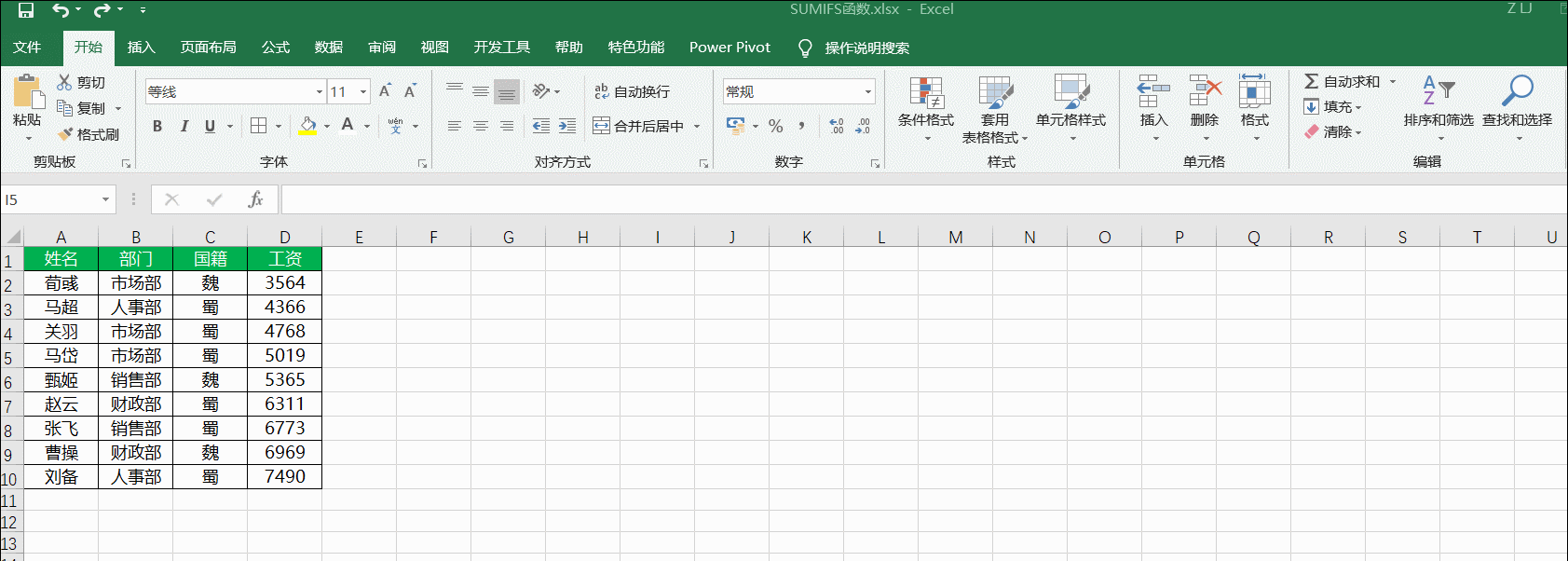Switch to the Power Pivot tab
The image size is (1568, 561).
pyautogui.click(x=729, y=47)
